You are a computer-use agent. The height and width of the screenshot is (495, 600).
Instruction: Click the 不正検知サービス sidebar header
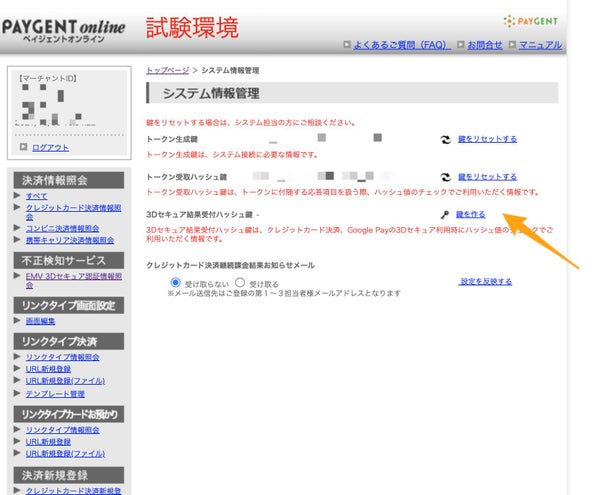pyautogui.click(x=69, y=261)
